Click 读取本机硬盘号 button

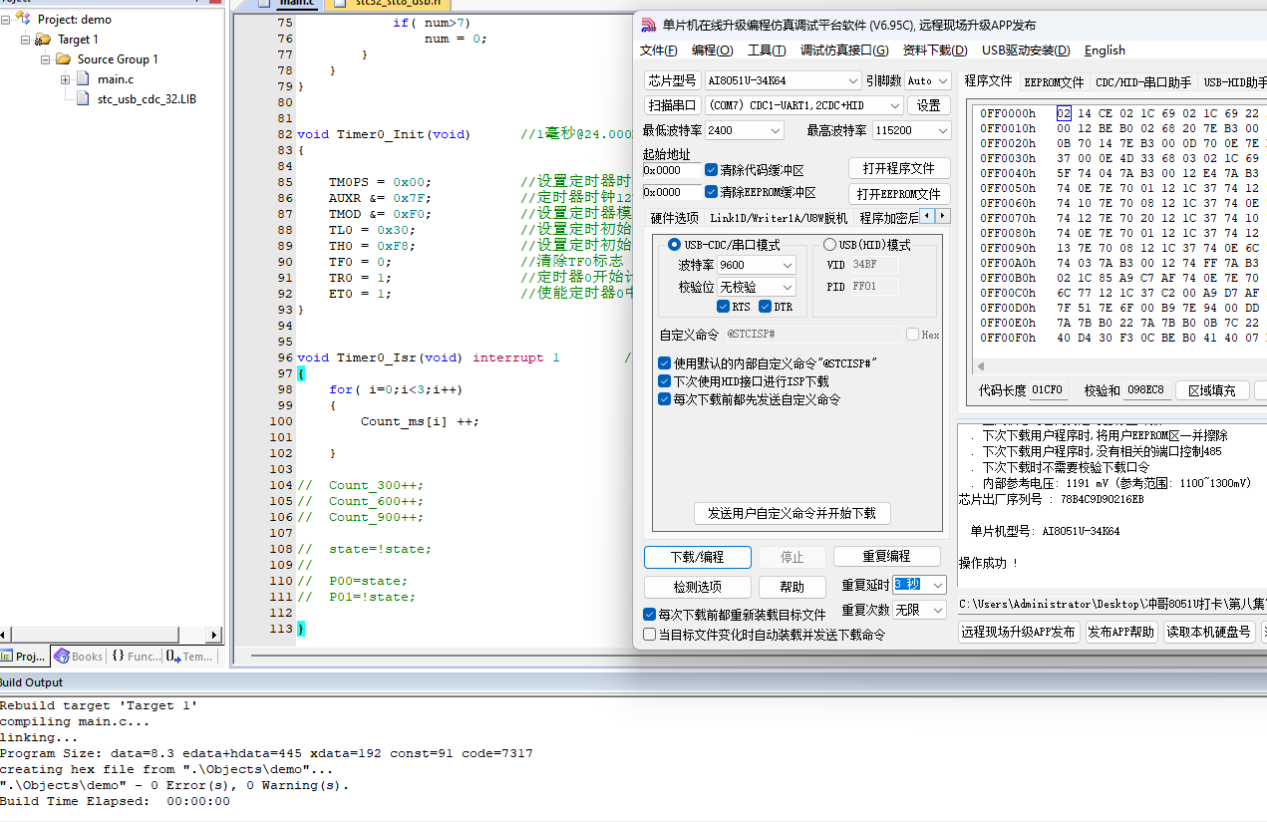[x=1209, y=632]
